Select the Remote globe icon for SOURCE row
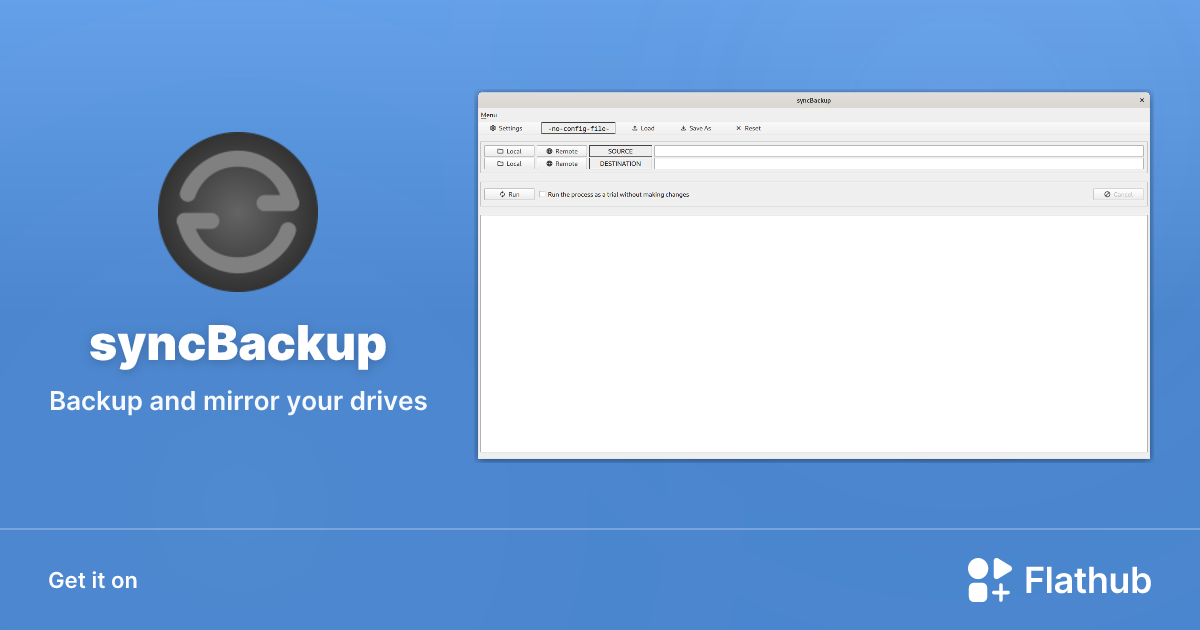Image resolution: width=1200 pixels, height=630 pixels. point(549,151)
